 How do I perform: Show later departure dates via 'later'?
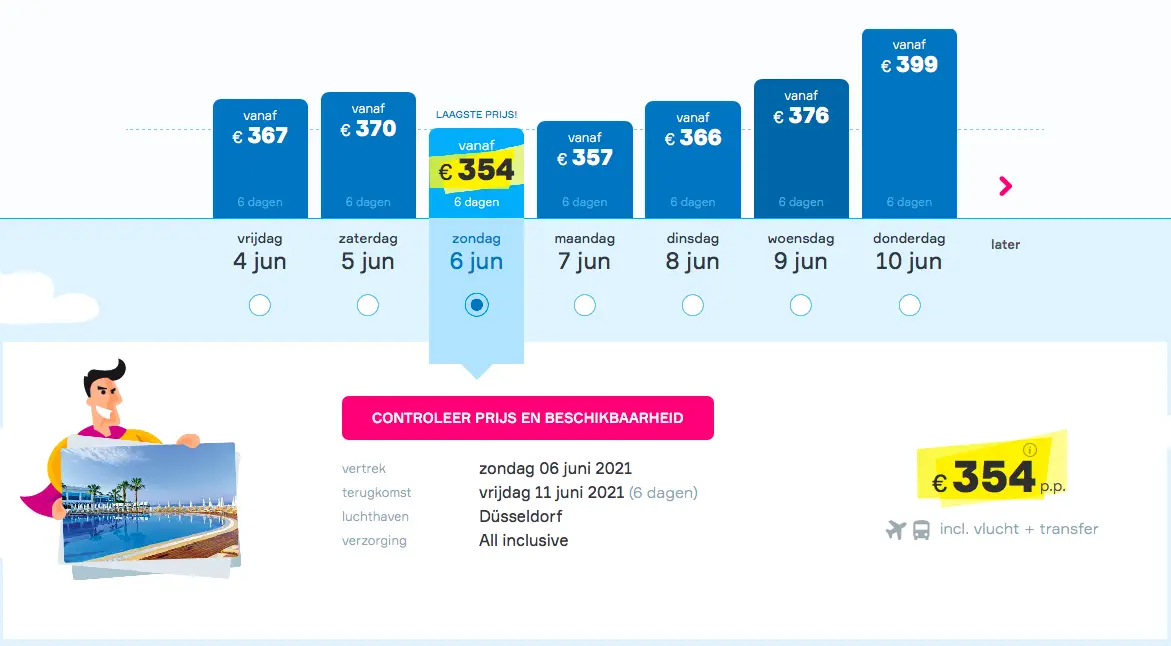tap(1005, 244)
